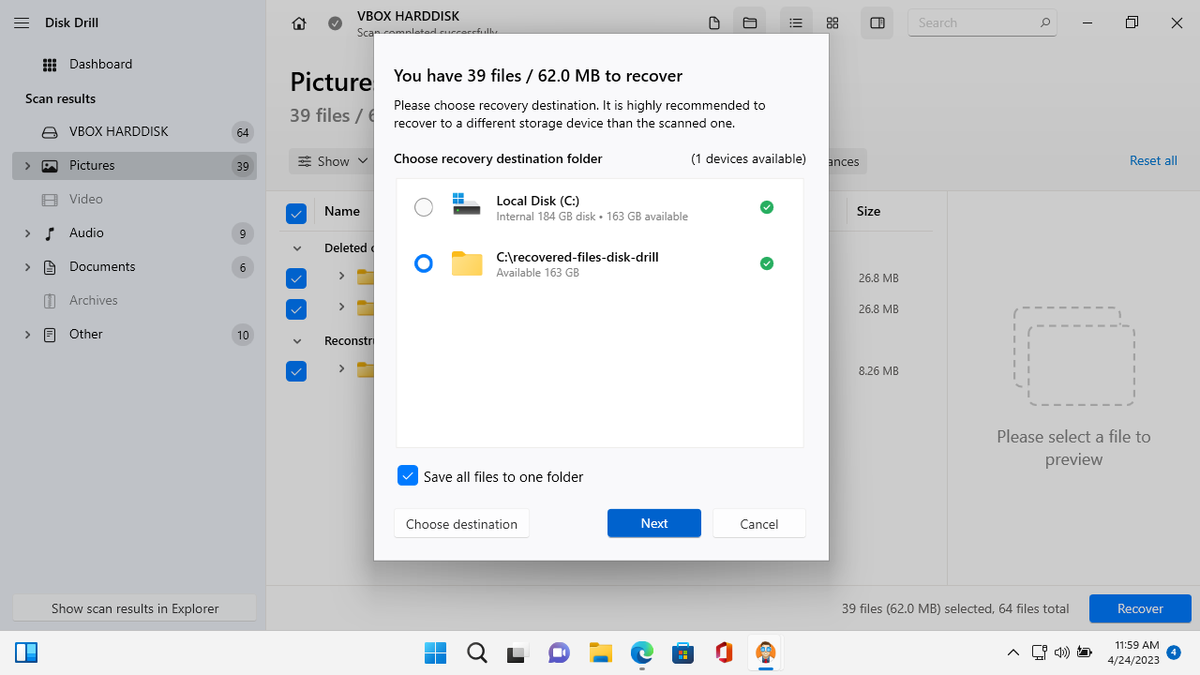The image size is (1200, 675).
Task: Select the Local Disk (C:) radio button
Action: point(424,207)
